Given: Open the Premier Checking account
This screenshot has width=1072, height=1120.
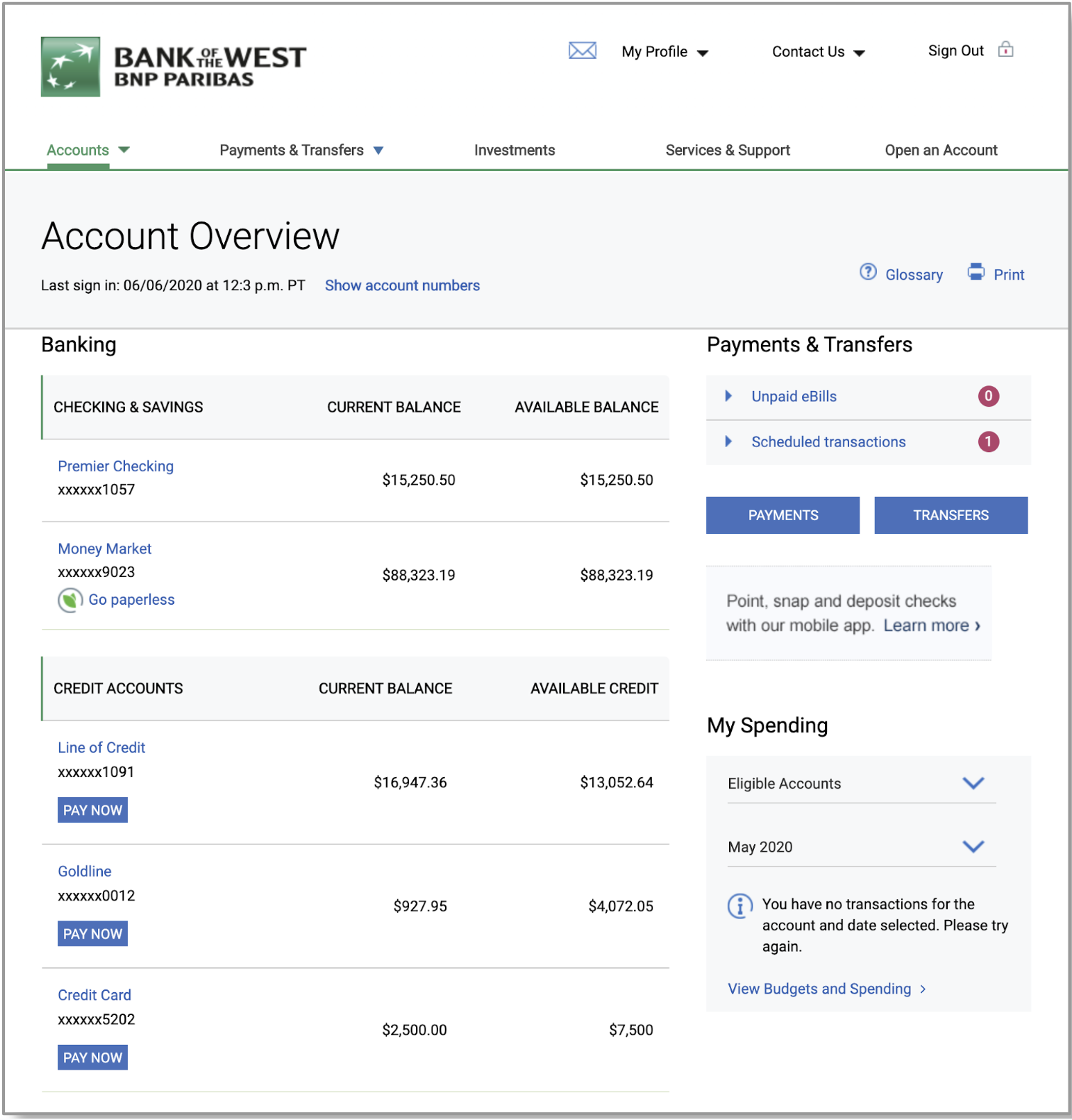Looking at the screenshot, I should pos(116,466).
